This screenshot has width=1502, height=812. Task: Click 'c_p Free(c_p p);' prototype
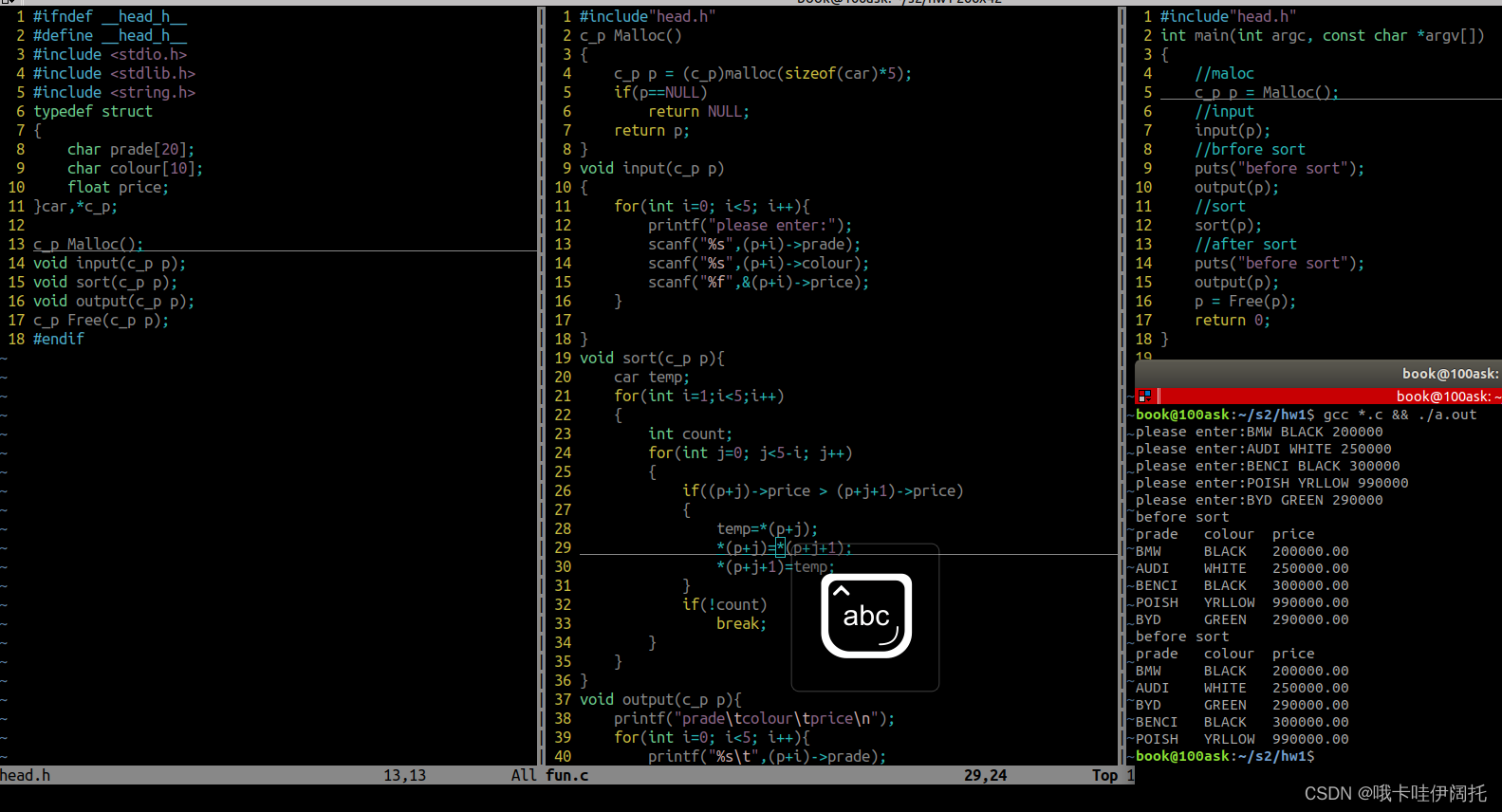point(102,320)
